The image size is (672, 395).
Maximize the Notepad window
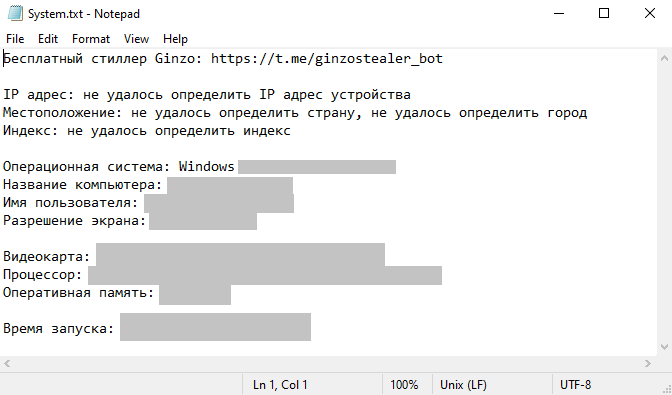point(604,14)
